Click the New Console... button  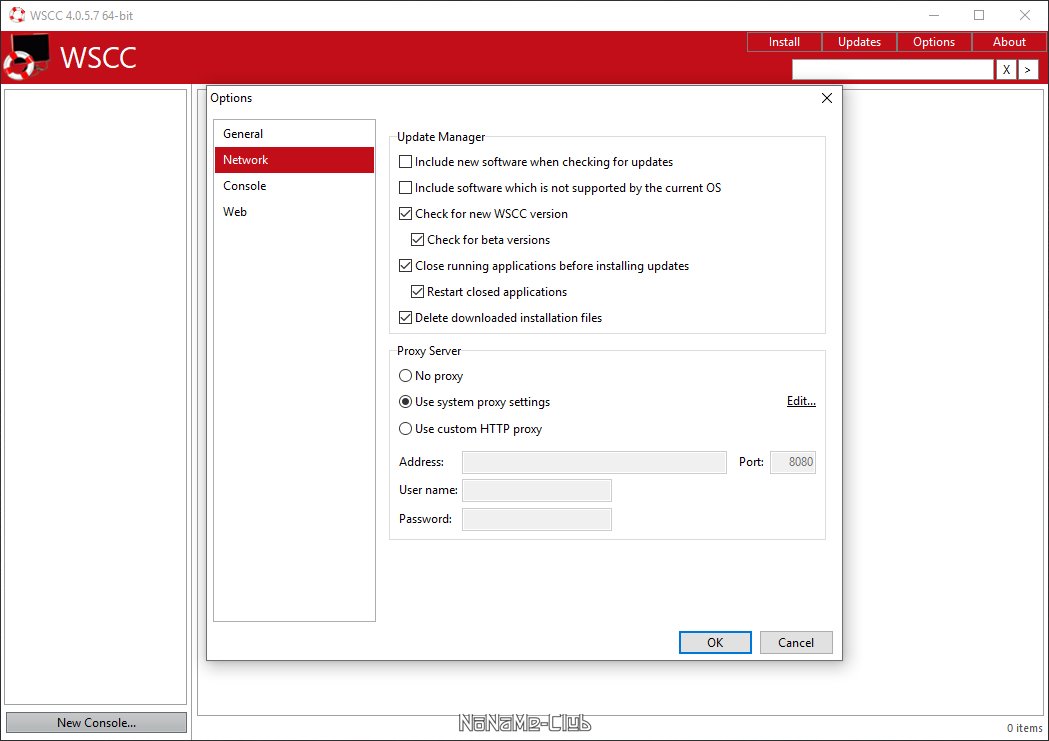pos(96,723)
